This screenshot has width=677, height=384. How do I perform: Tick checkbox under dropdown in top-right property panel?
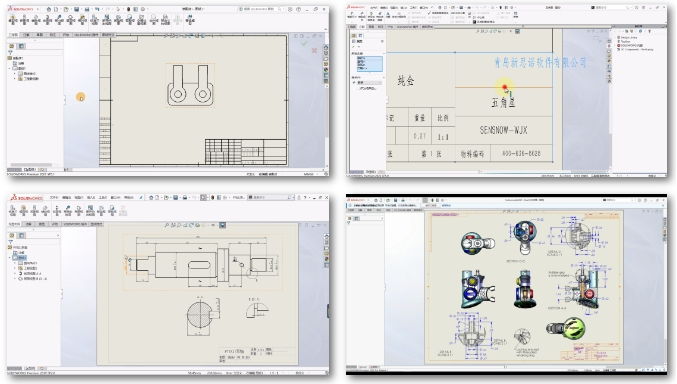coord(358,88)
